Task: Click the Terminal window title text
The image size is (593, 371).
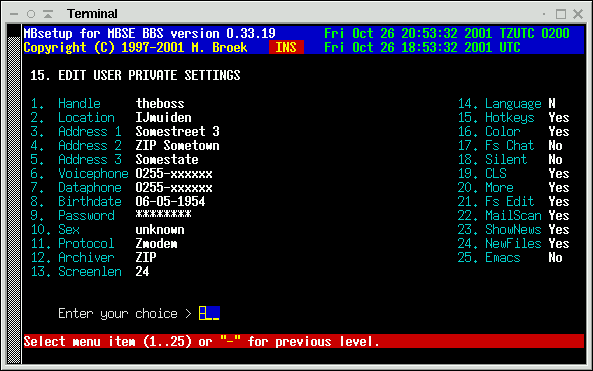Action: (x=92, y=14)
